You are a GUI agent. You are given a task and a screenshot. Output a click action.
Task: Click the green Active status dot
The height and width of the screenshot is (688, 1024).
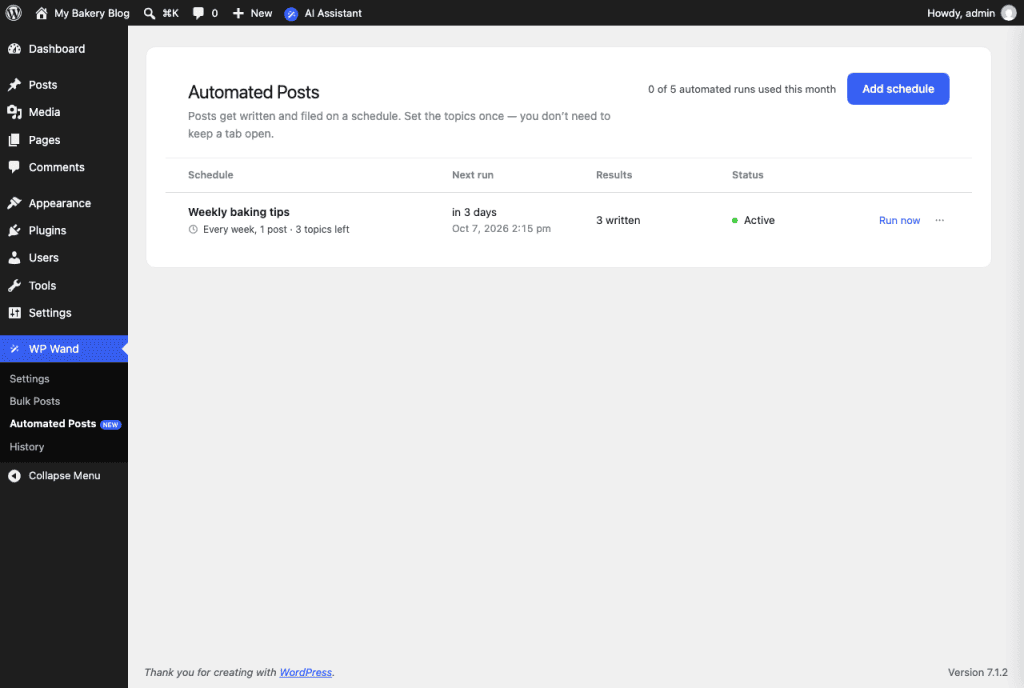pyautogui.click(x=735, y=221)
